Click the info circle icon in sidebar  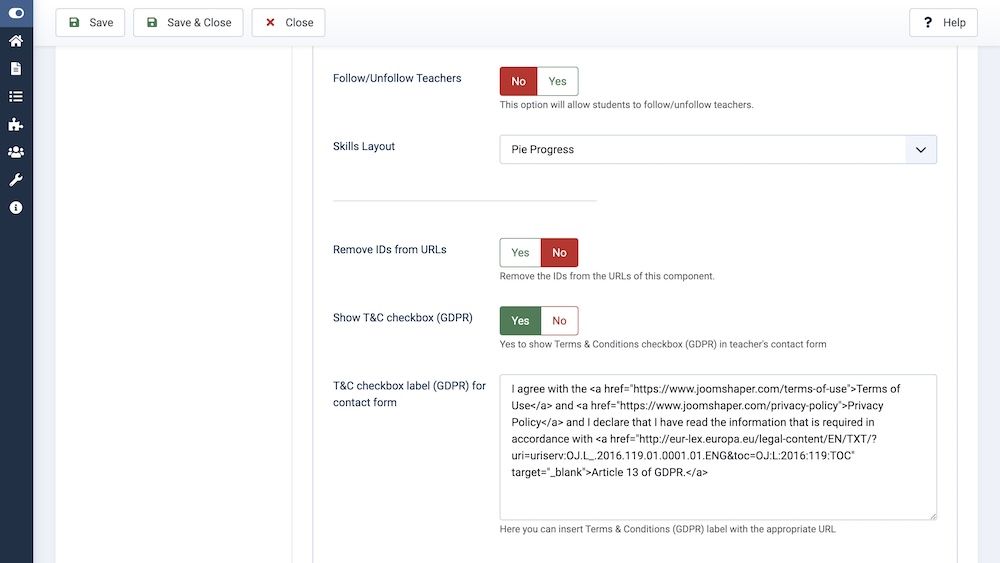[16, 208]
